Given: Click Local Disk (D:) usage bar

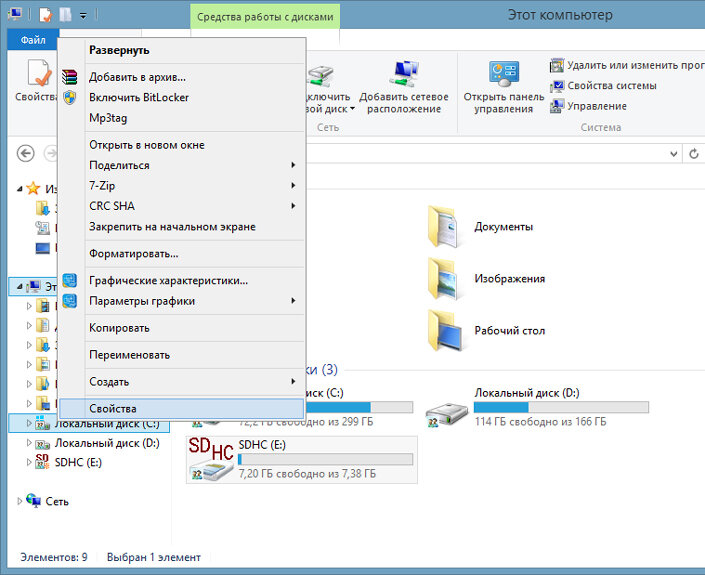Looking at the screenshot, I should click(561, 407).
